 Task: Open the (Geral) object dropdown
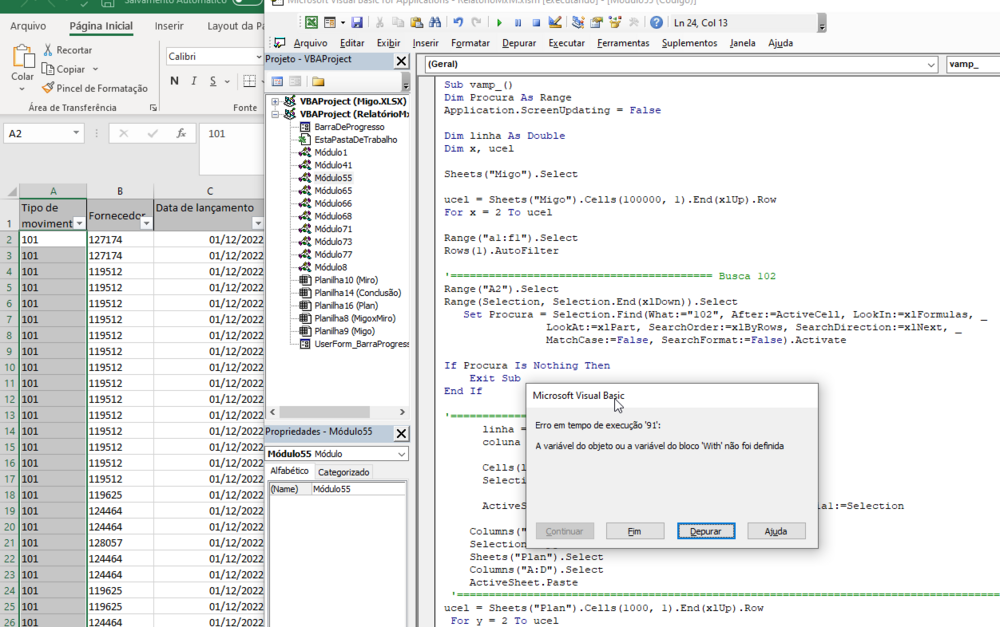click(929, 64)
